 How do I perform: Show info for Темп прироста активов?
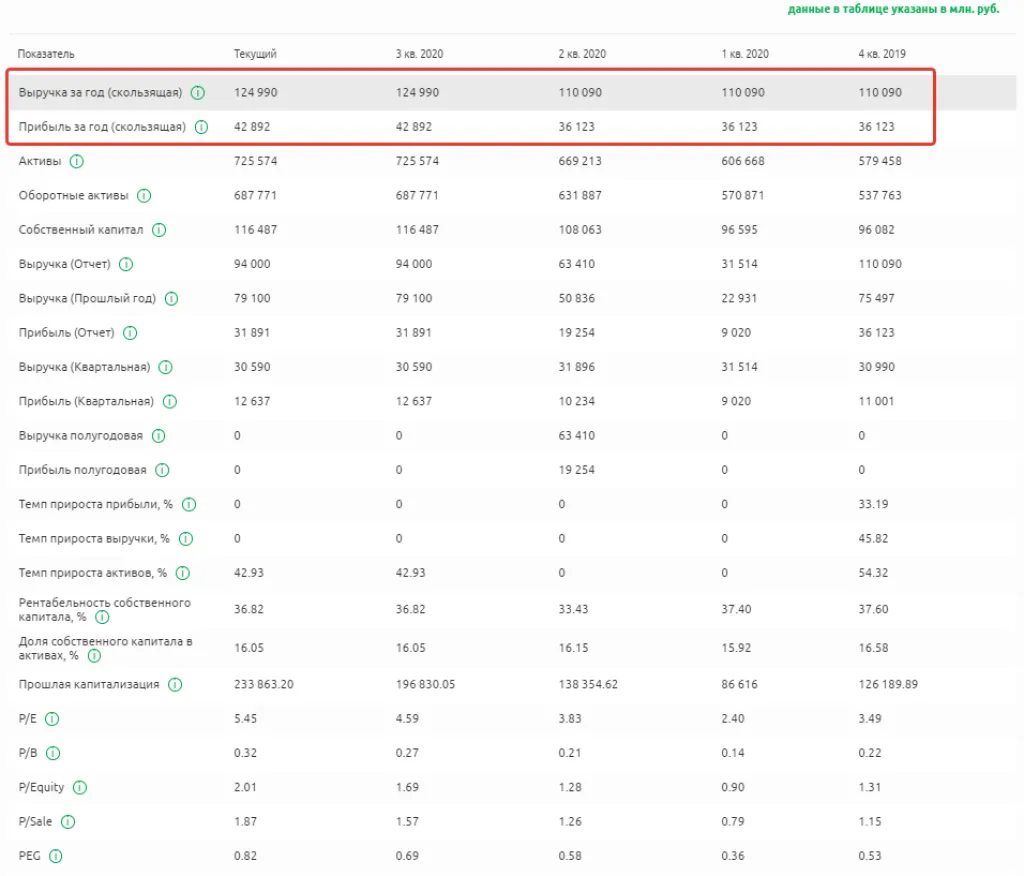pyautogui.click(x=183, y=573)
